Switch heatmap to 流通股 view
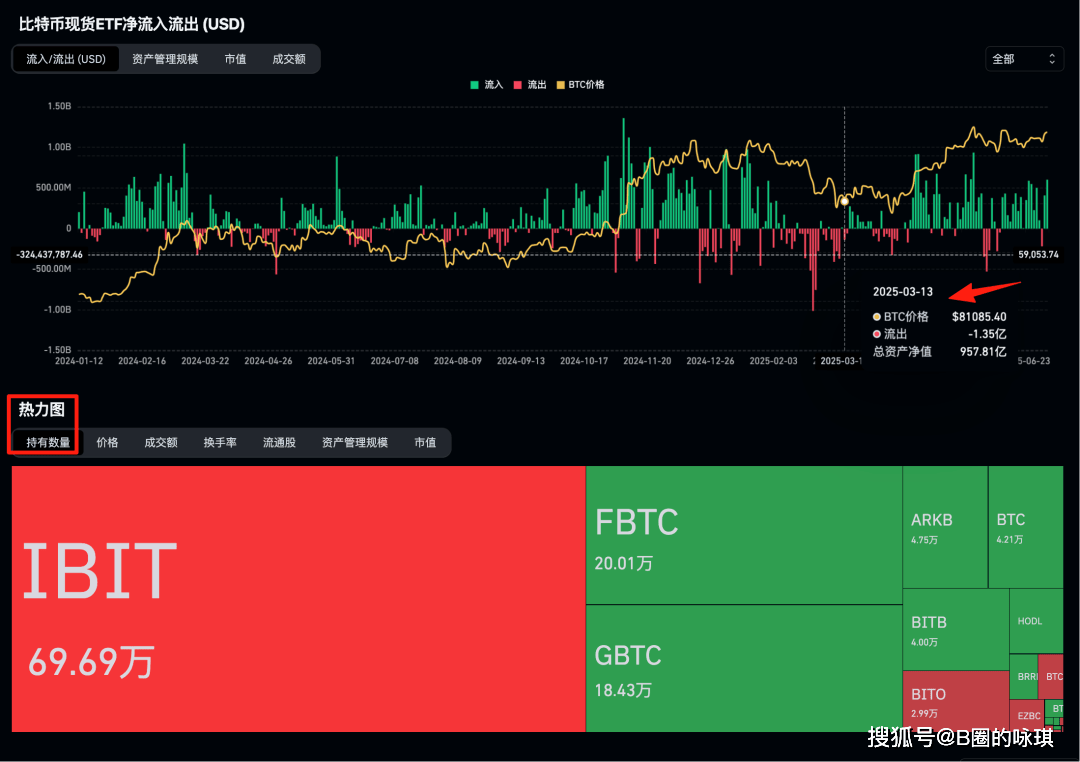 [x=279, y=442]
